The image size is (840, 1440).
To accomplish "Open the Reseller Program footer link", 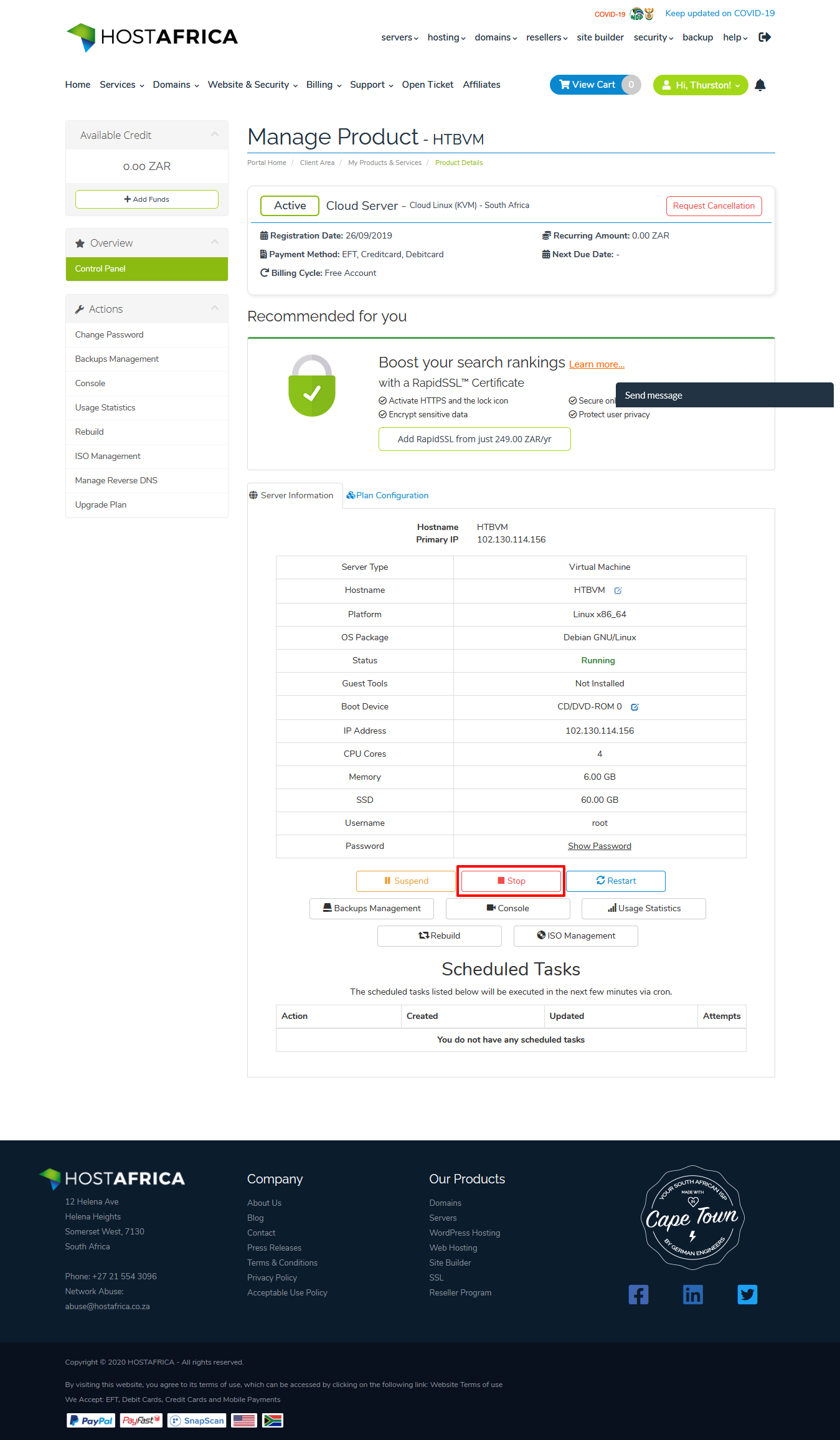I will [x=460, y=1293].
